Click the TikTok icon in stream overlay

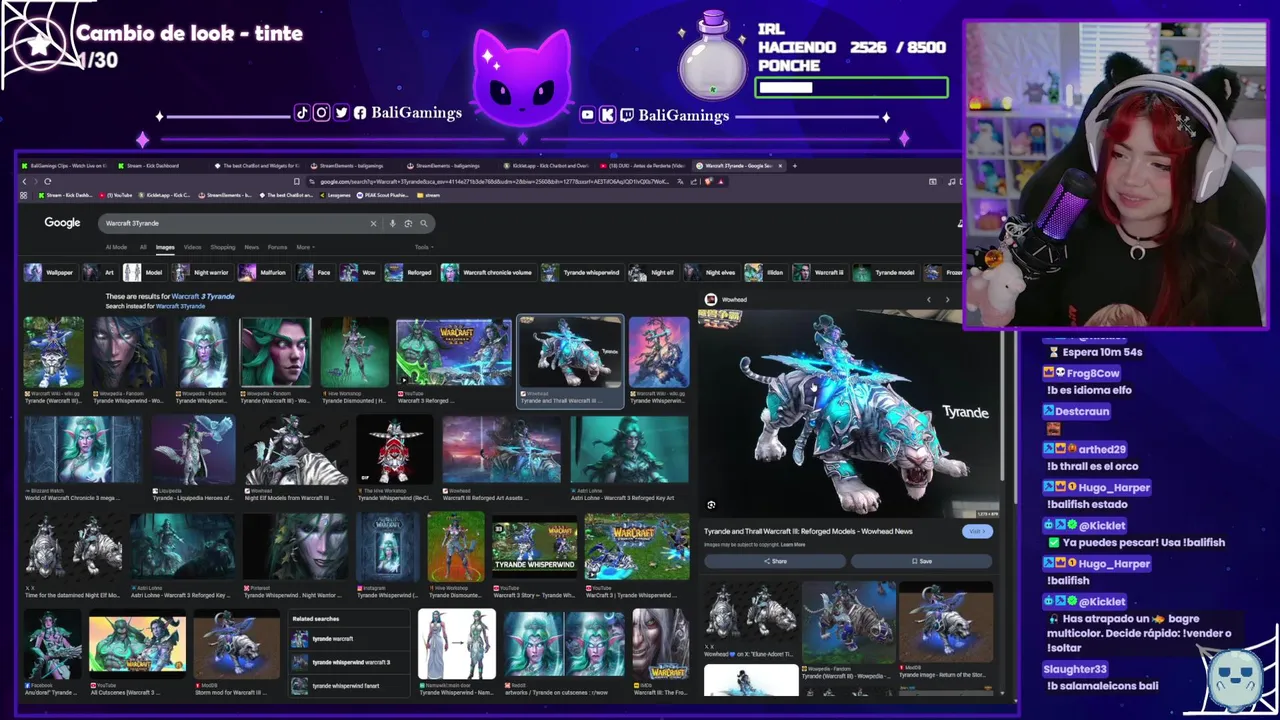coord(302,113)
